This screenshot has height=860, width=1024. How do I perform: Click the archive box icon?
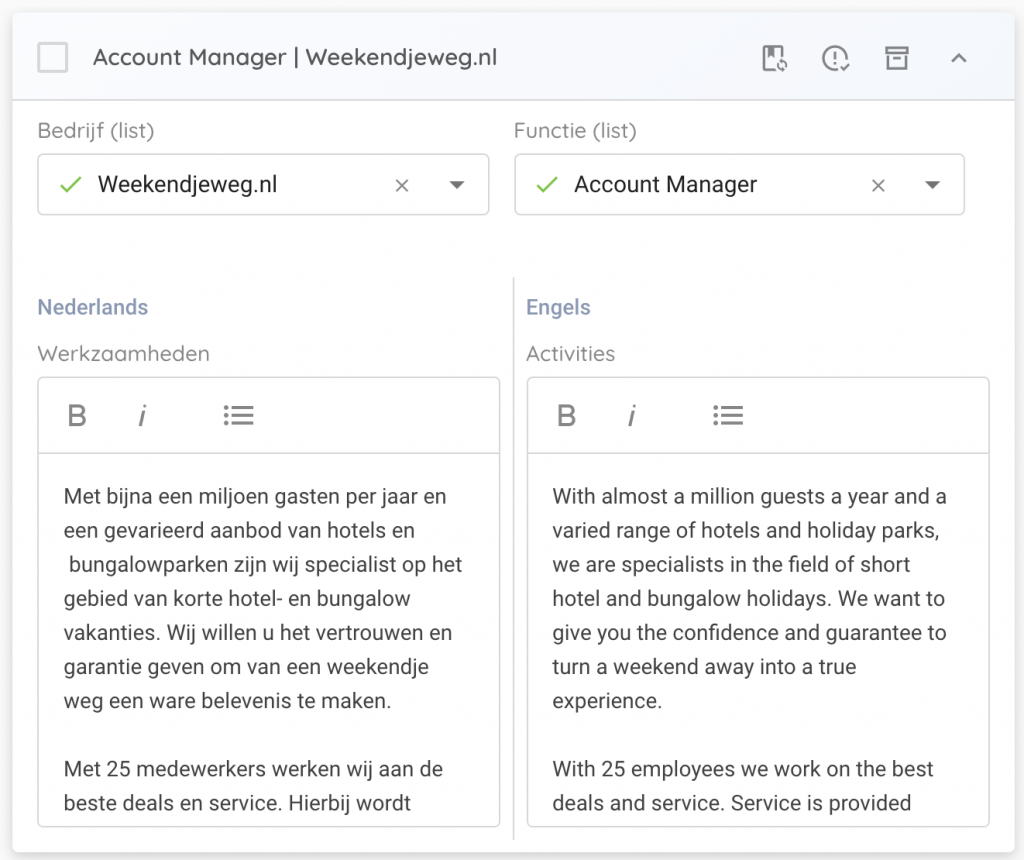click(x=896, y=58)
